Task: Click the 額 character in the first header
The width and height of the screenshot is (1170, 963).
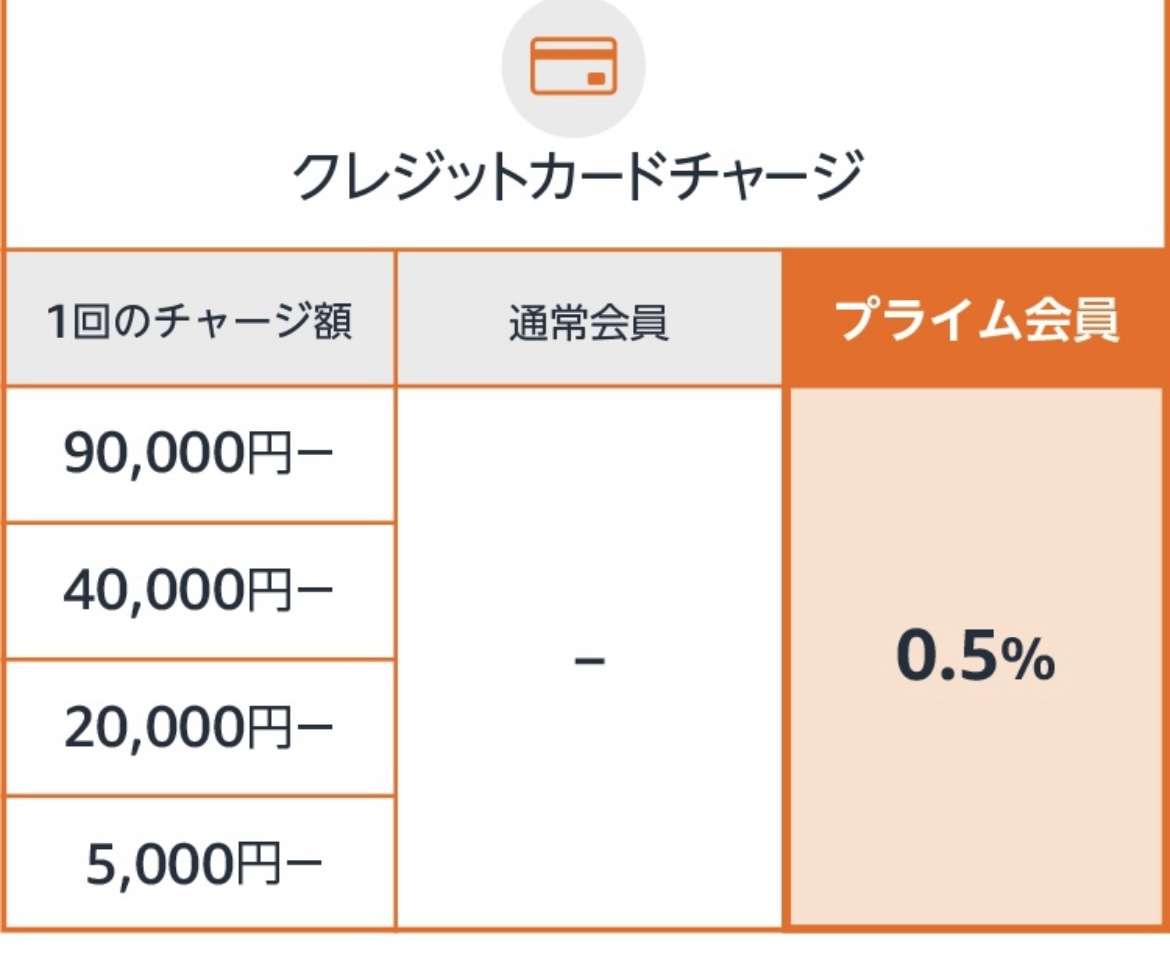Action: tap(333, 321)
